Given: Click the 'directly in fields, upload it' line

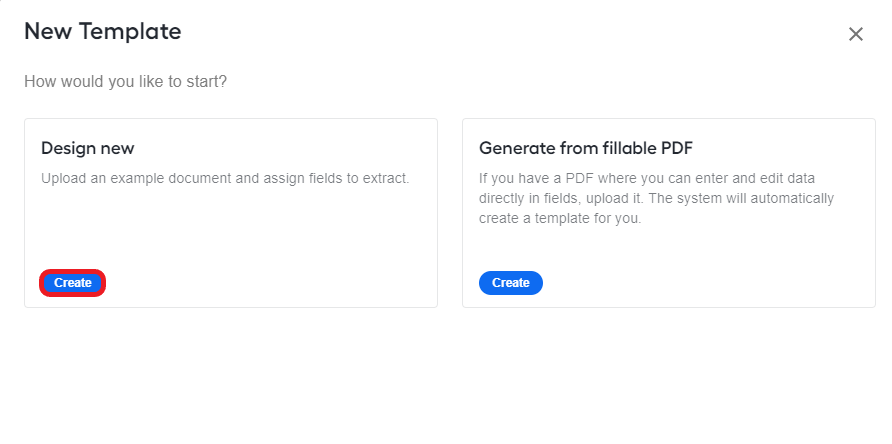Looking at the screenshot, I should (656, 199).
